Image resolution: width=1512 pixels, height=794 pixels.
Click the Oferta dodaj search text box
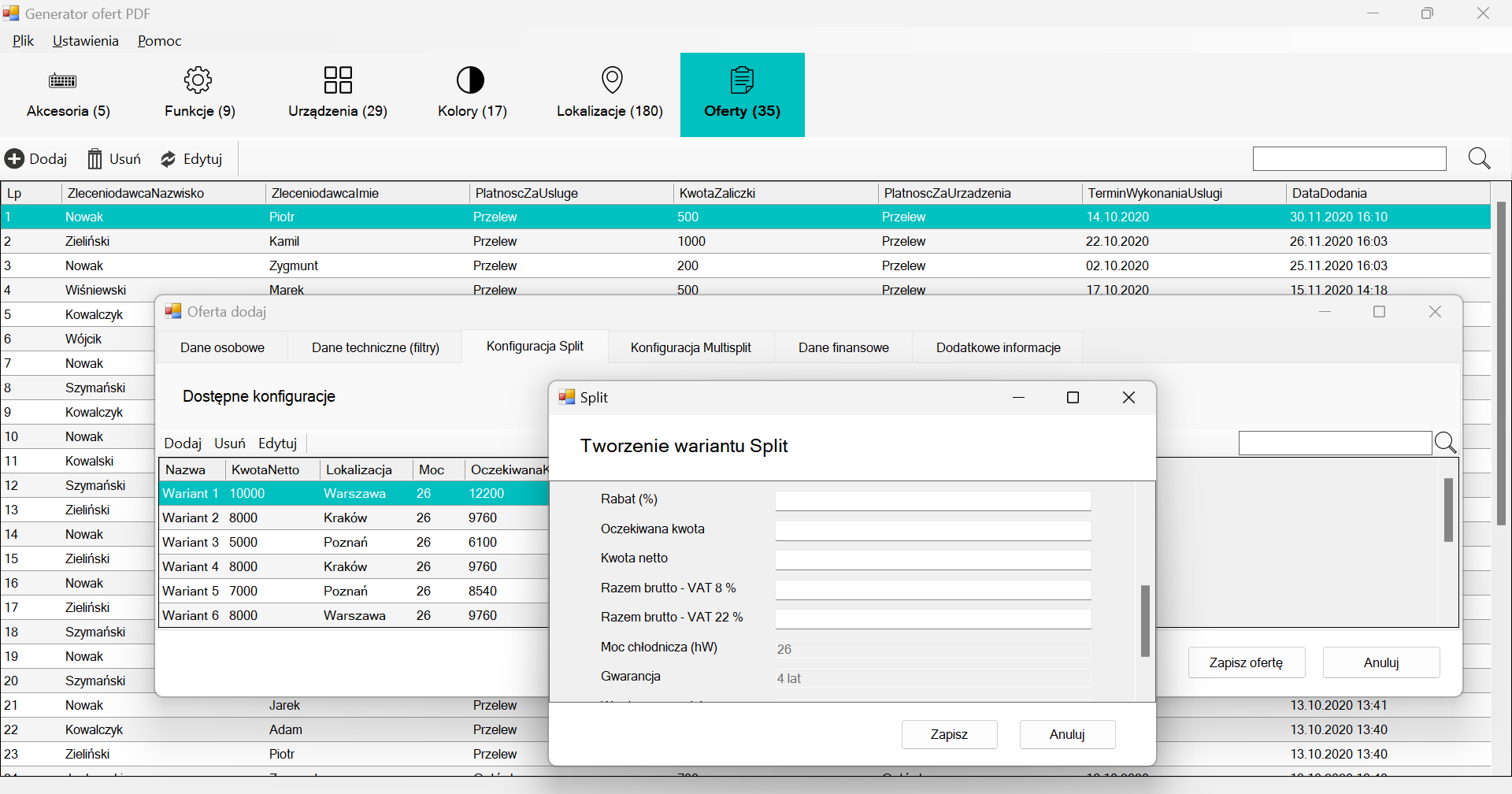pos(1335,443)
